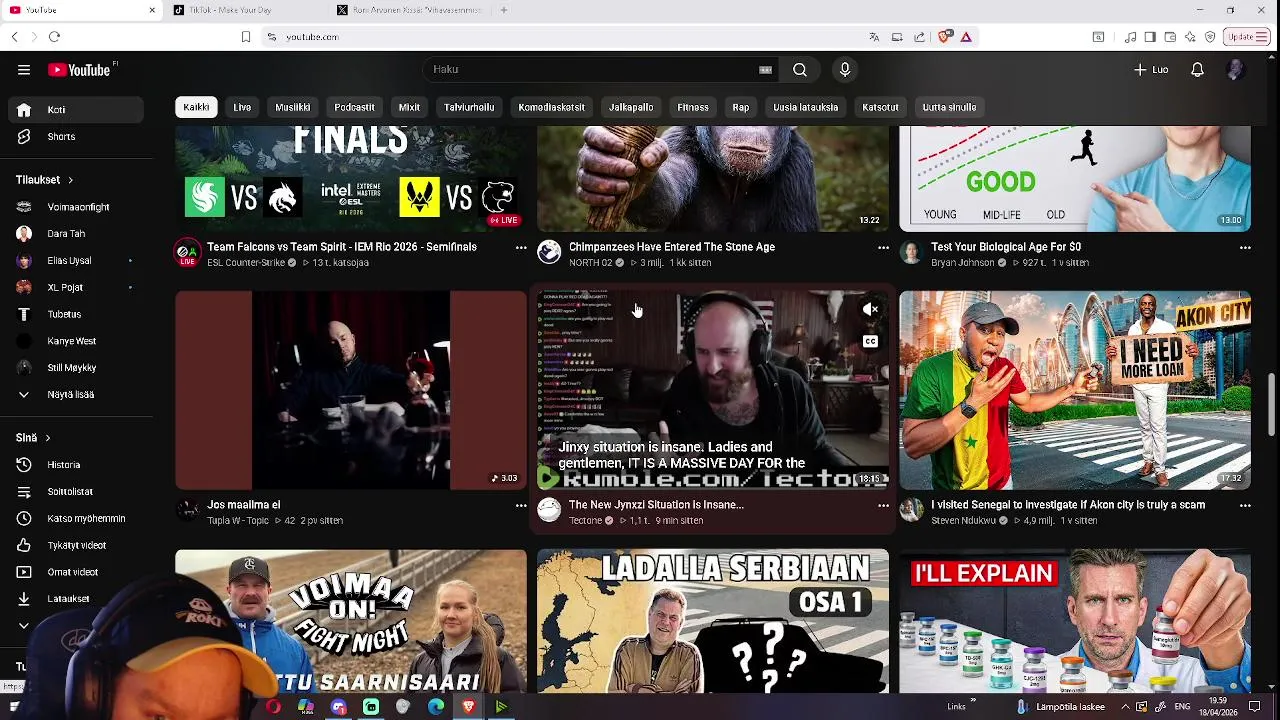Open Tykätyt videot list
The image size is (1280, 720).
pos(76,546)
